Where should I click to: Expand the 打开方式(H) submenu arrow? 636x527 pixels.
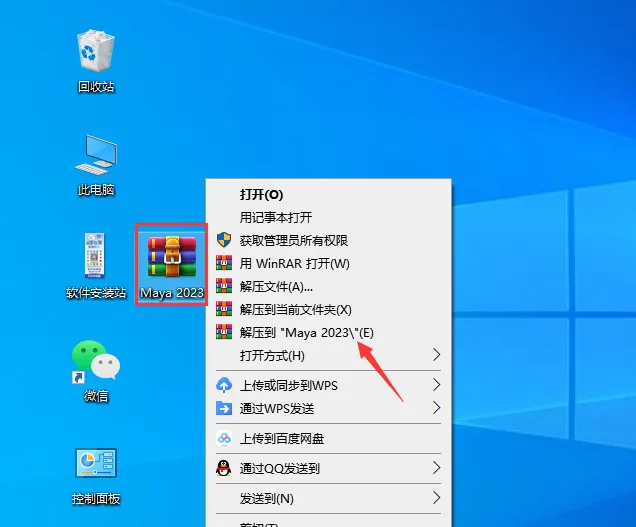point(436,355)
